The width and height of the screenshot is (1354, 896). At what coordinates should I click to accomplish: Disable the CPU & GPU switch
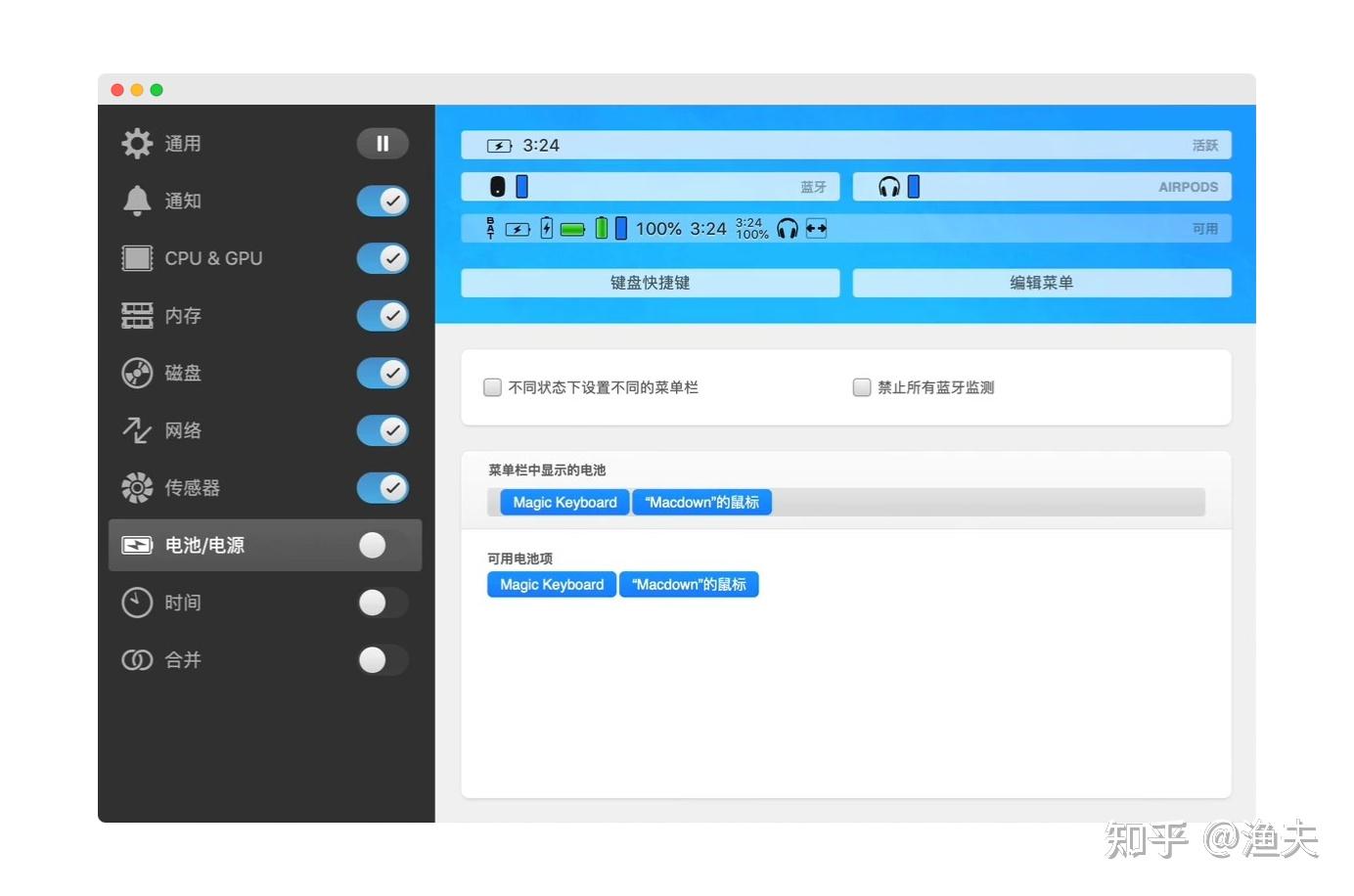383,258
